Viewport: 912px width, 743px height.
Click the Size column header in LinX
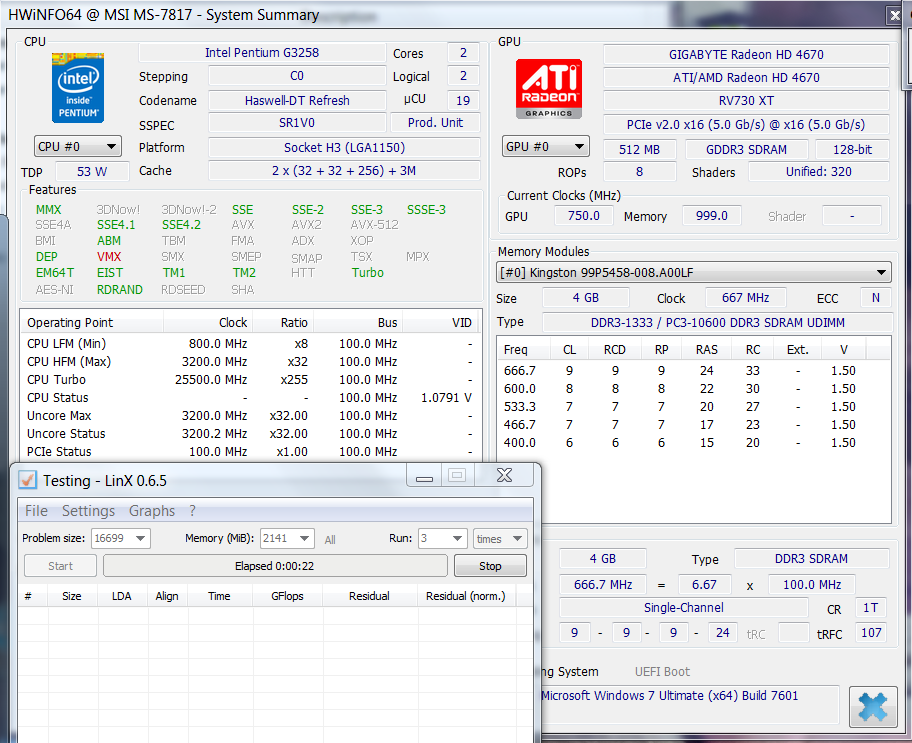(x=72, y=596)
